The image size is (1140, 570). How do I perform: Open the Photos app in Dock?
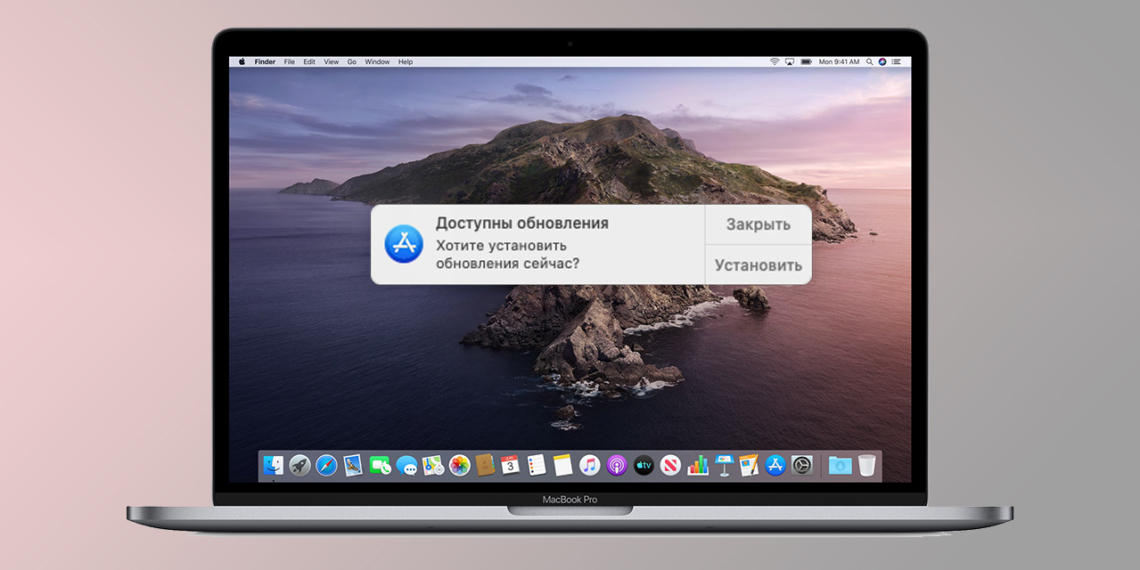459,465
